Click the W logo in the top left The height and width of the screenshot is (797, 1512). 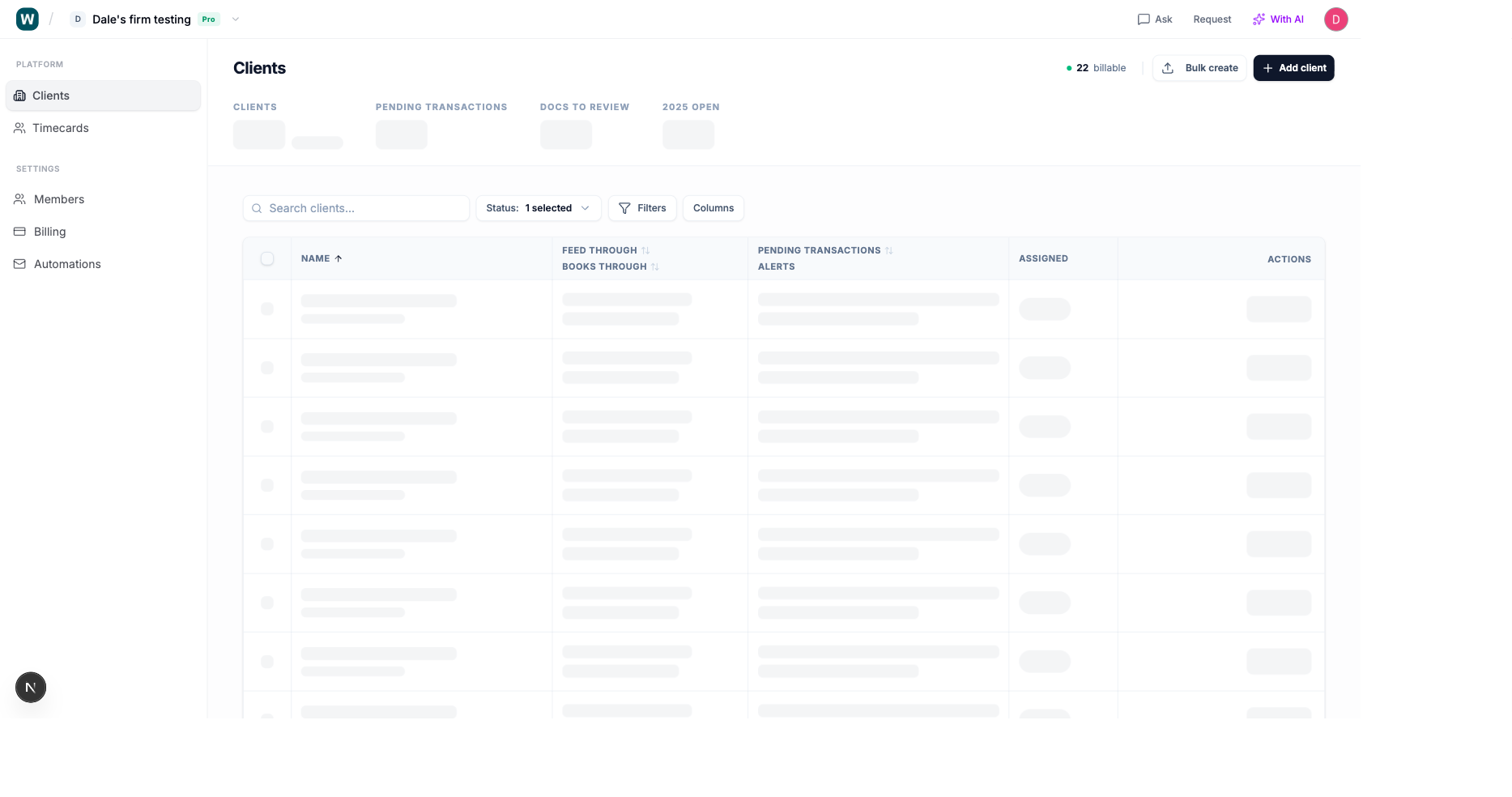coord(27,19)
